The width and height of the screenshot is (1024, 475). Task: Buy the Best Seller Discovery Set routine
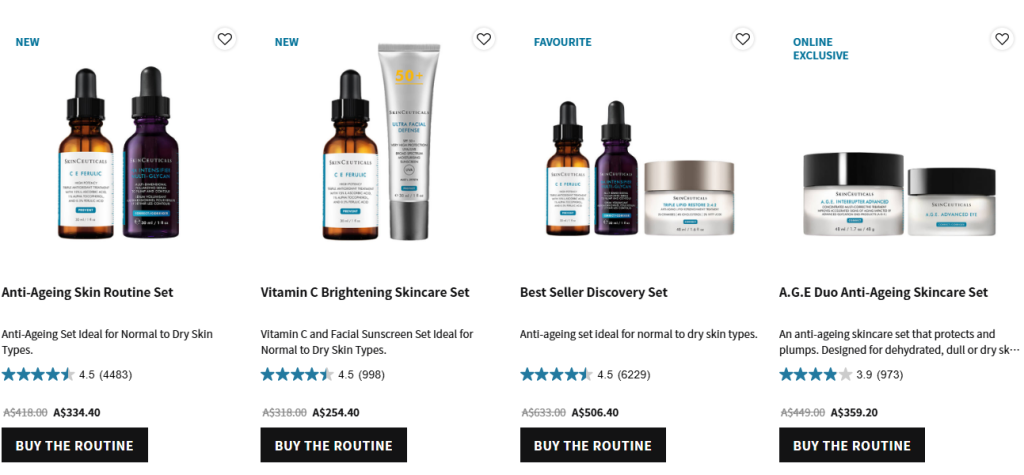[593, 446]
